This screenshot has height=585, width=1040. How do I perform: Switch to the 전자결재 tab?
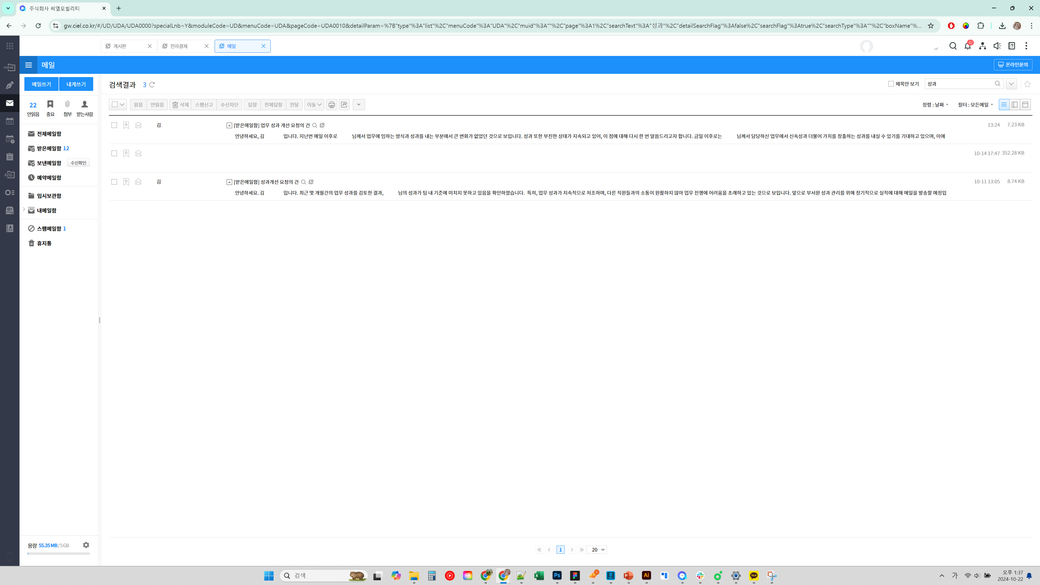tap(179, 46)
